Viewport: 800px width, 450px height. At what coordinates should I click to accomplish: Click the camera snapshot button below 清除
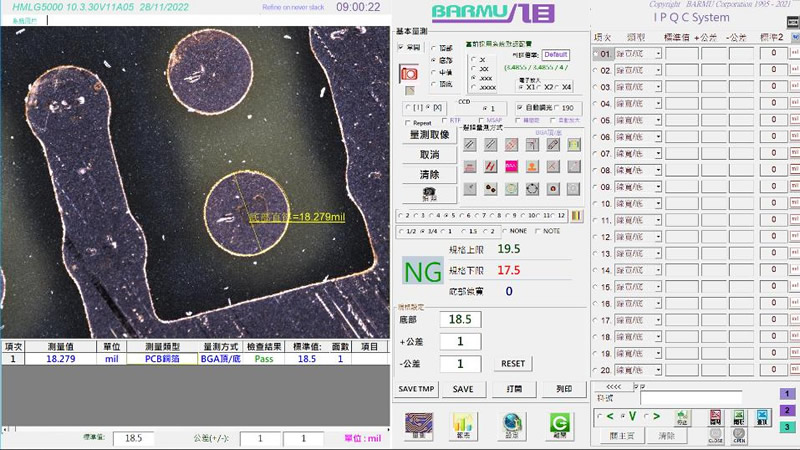coord(429,195)
